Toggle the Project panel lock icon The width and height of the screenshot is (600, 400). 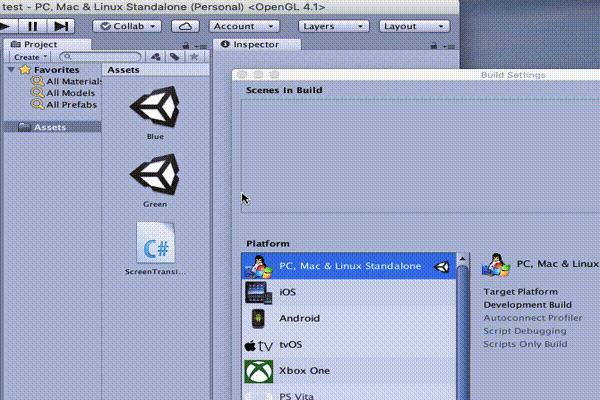186,46
